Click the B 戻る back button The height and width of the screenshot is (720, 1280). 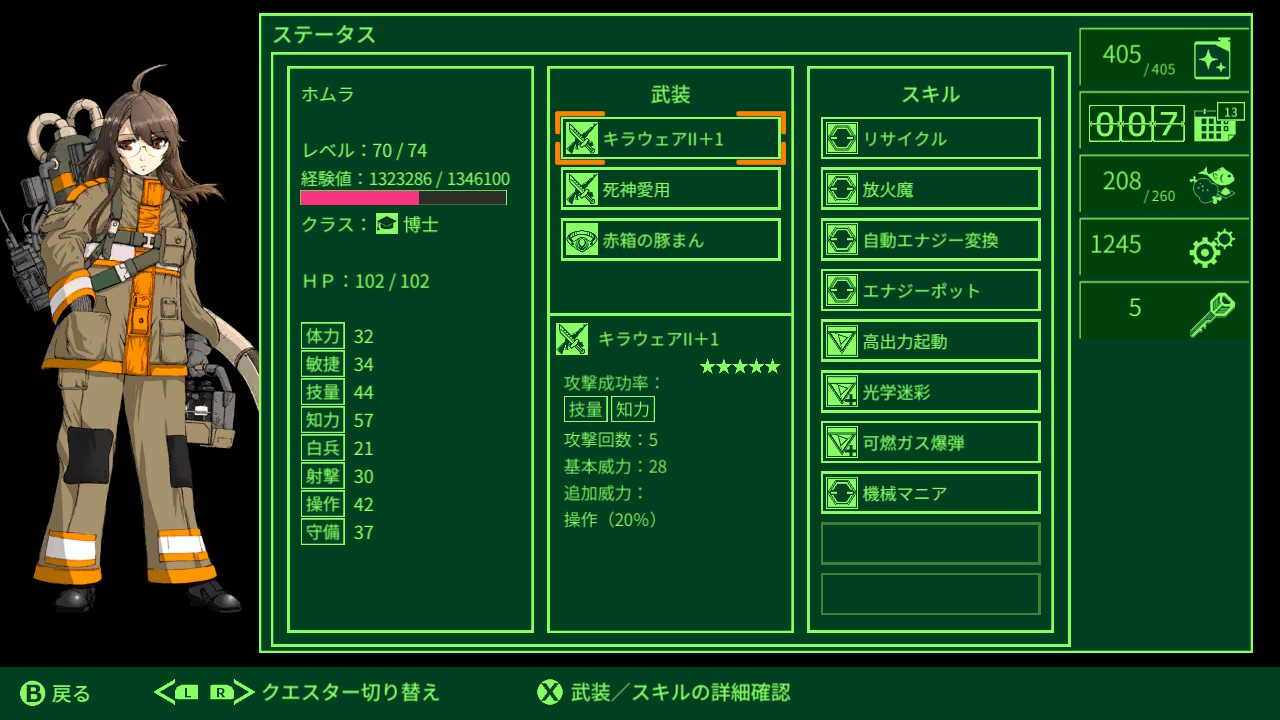click(x=56, y=693)
